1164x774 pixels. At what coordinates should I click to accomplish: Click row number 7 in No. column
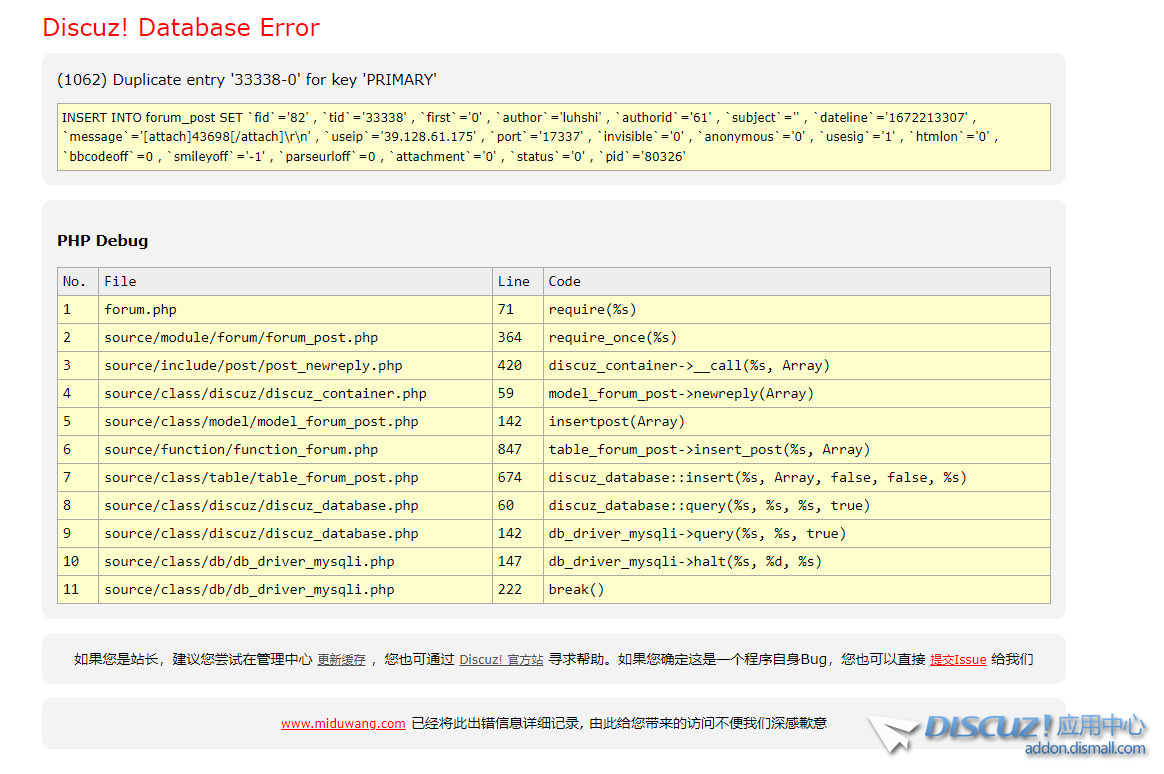click(78, 478)
